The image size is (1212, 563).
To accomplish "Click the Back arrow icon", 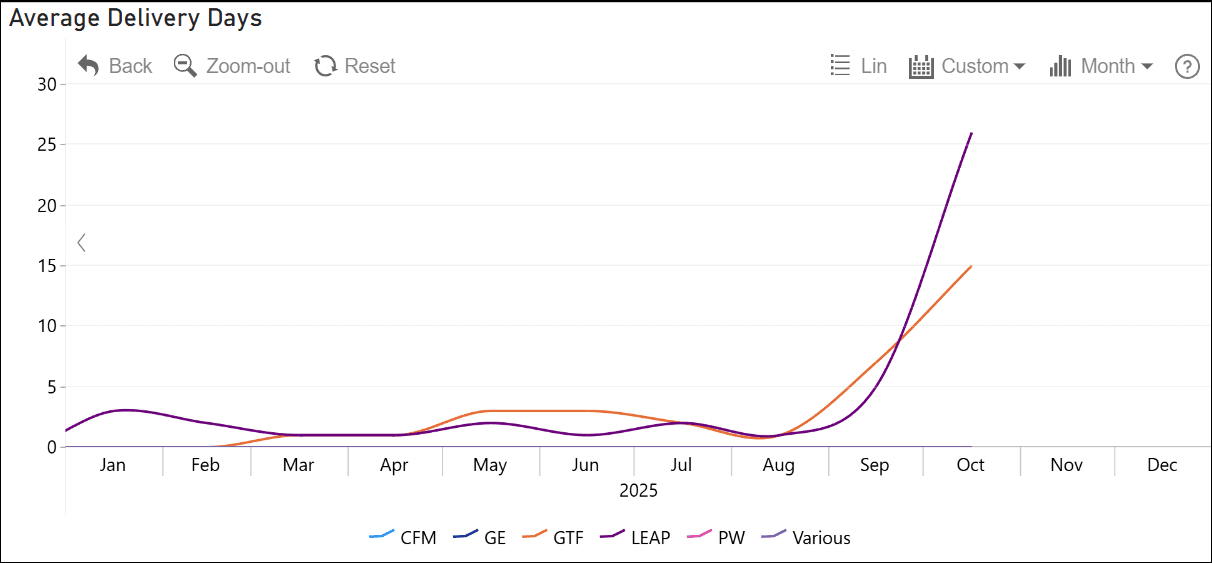I will click(x=88, y=66).
